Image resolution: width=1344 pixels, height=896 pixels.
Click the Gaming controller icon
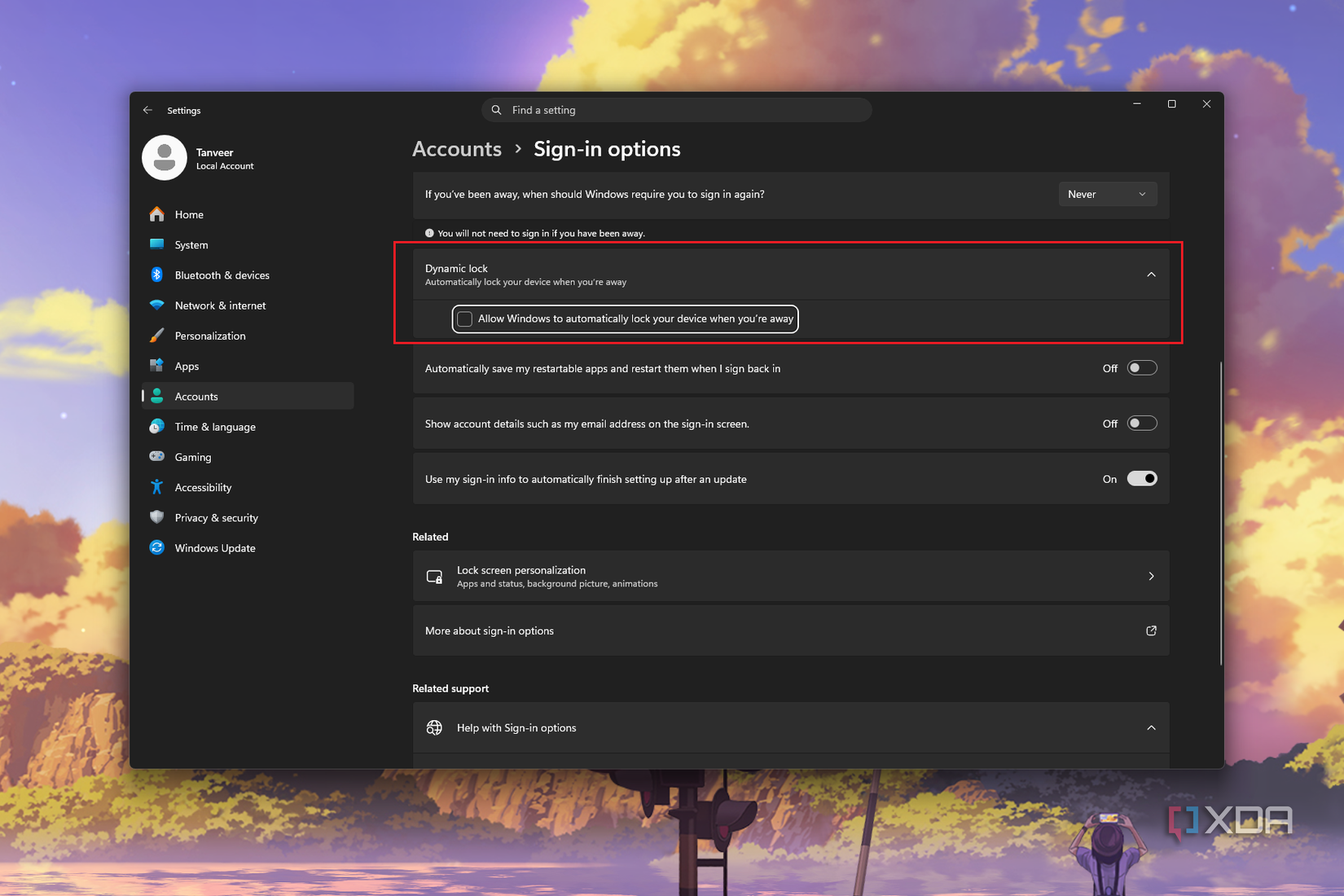coord(157,457)
